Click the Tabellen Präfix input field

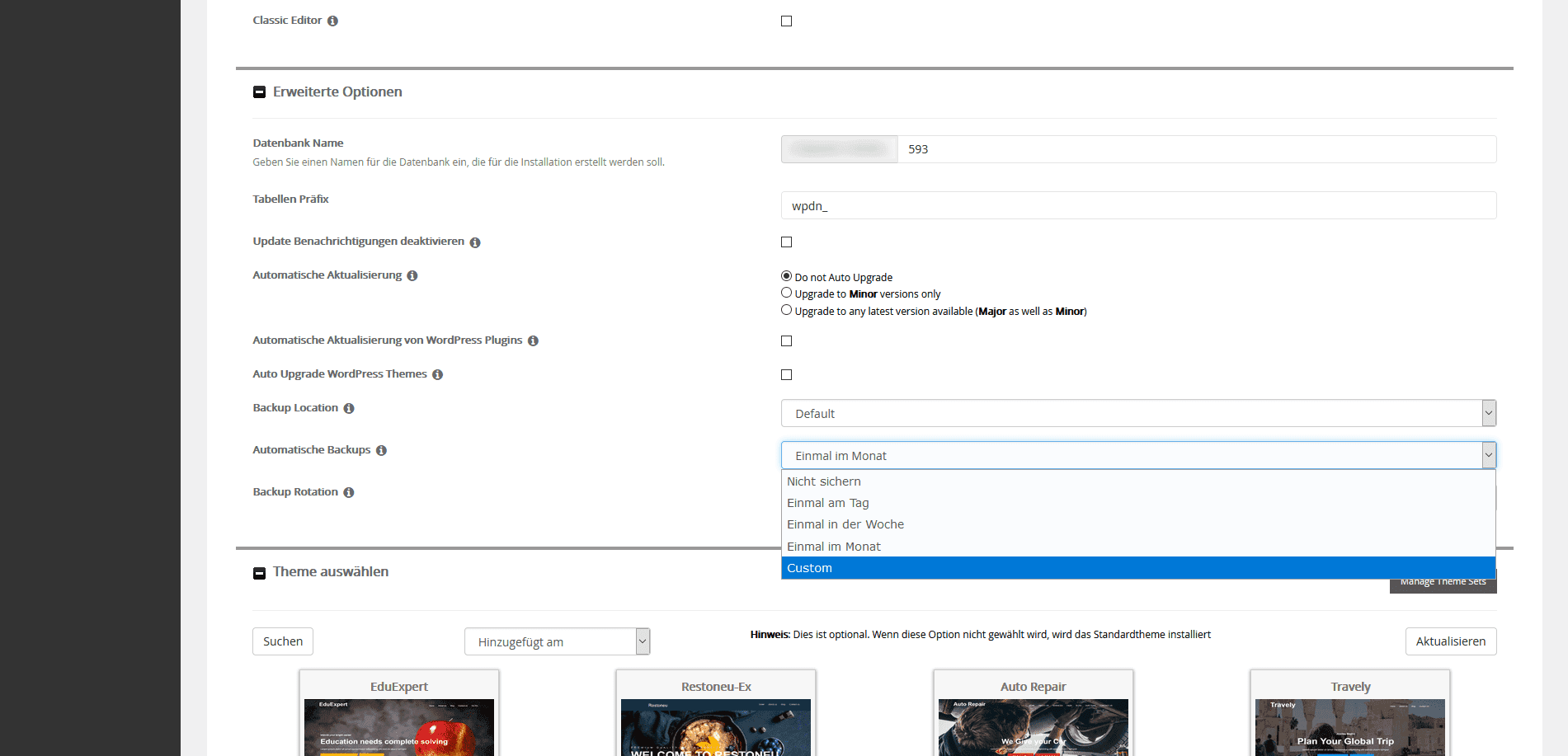coord(1137,206)
